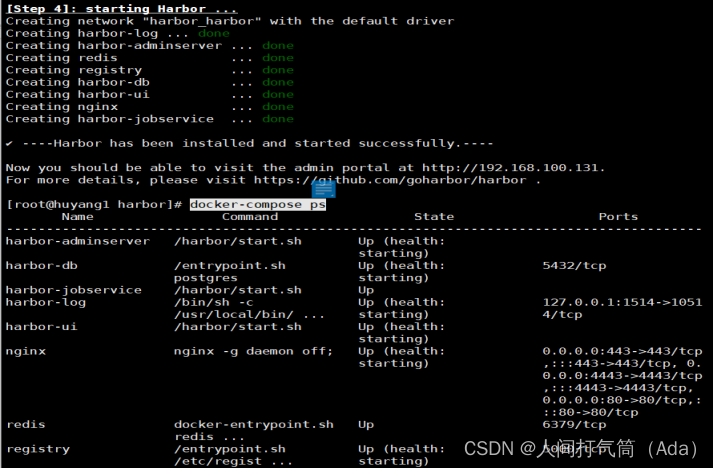Viewport: 713px width, 469px height.
Task: Click the /entrypoint.sh command of harbor-db
Action: coord(230,266)
